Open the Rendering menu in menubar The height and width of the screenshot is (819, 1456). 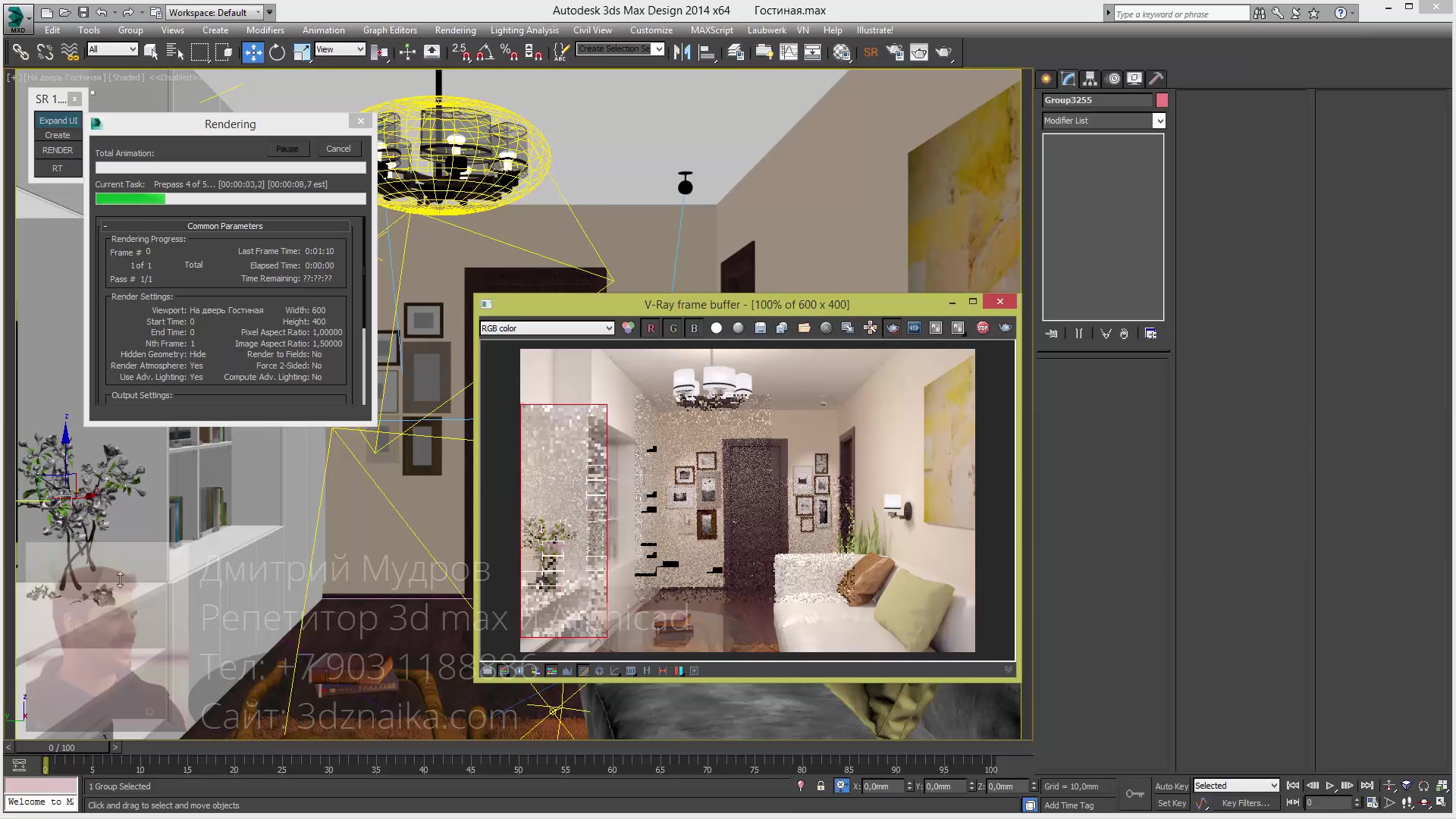coord(454,30)
